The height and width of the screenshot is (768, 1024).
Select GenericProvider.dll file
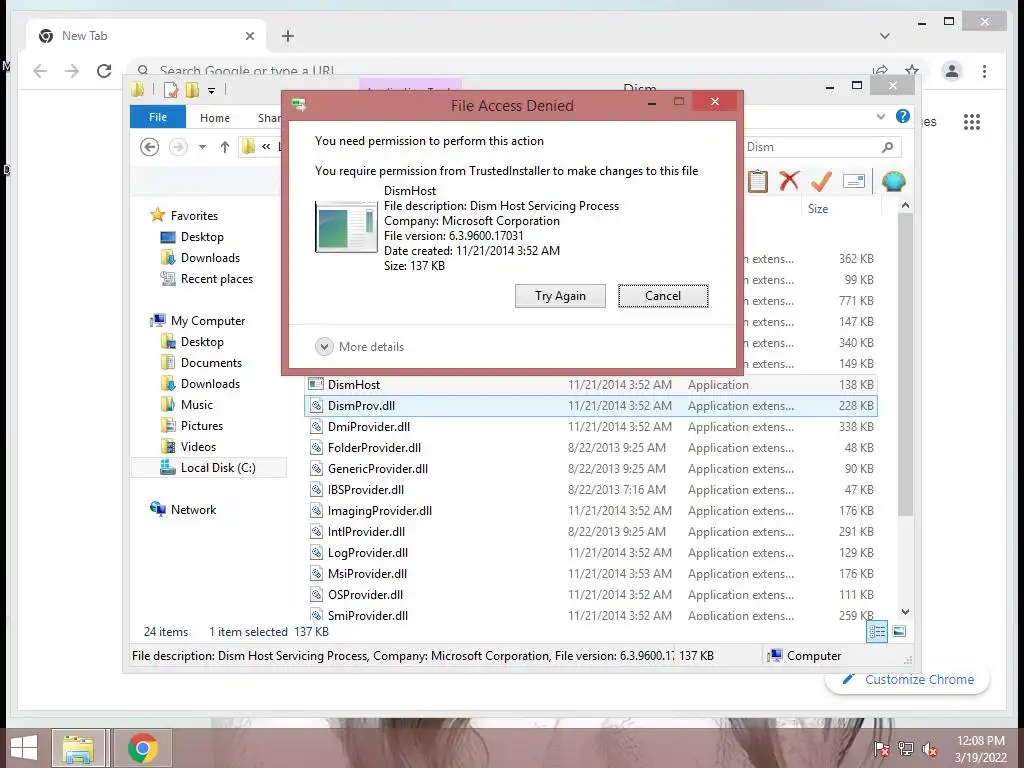click(x=591, y=468)
